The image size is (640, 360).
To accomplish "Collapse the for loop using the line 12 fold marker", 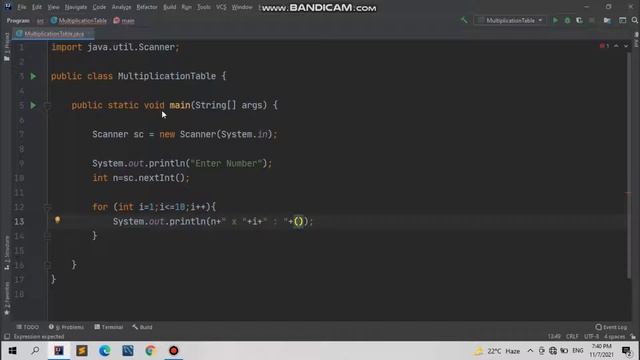I will (x=47, y=207).
